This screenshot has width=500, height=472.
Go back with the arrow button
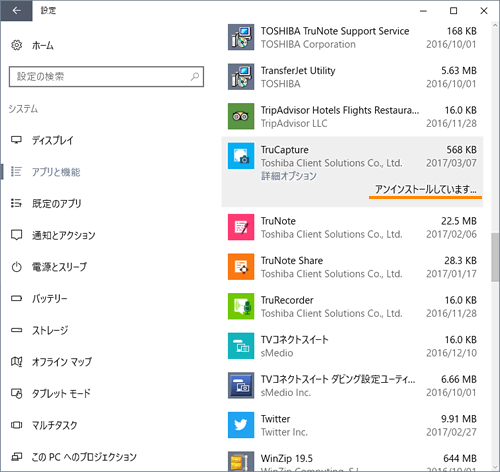click(16, 11)
